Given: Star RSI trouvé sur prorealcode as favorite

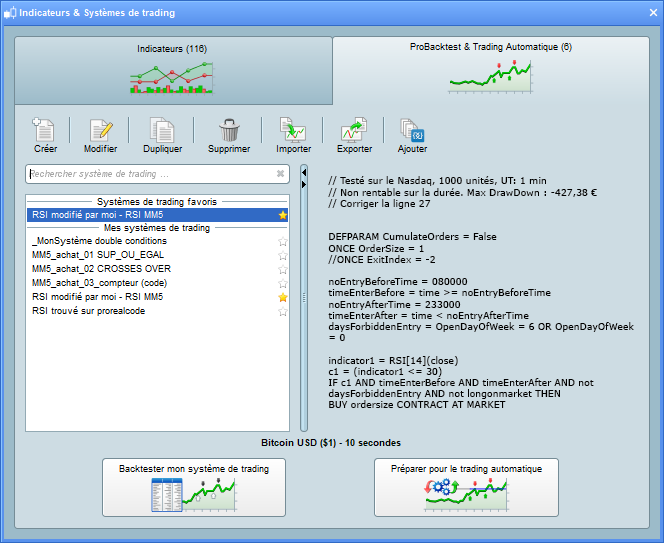Looking at the screenshot, I should [x=283, y=312].
